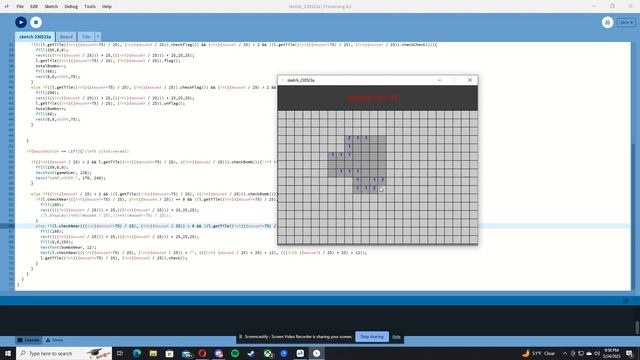The image size is (640, 360).
Task: Stop the running sketch
Action: (x=36, y=22)
